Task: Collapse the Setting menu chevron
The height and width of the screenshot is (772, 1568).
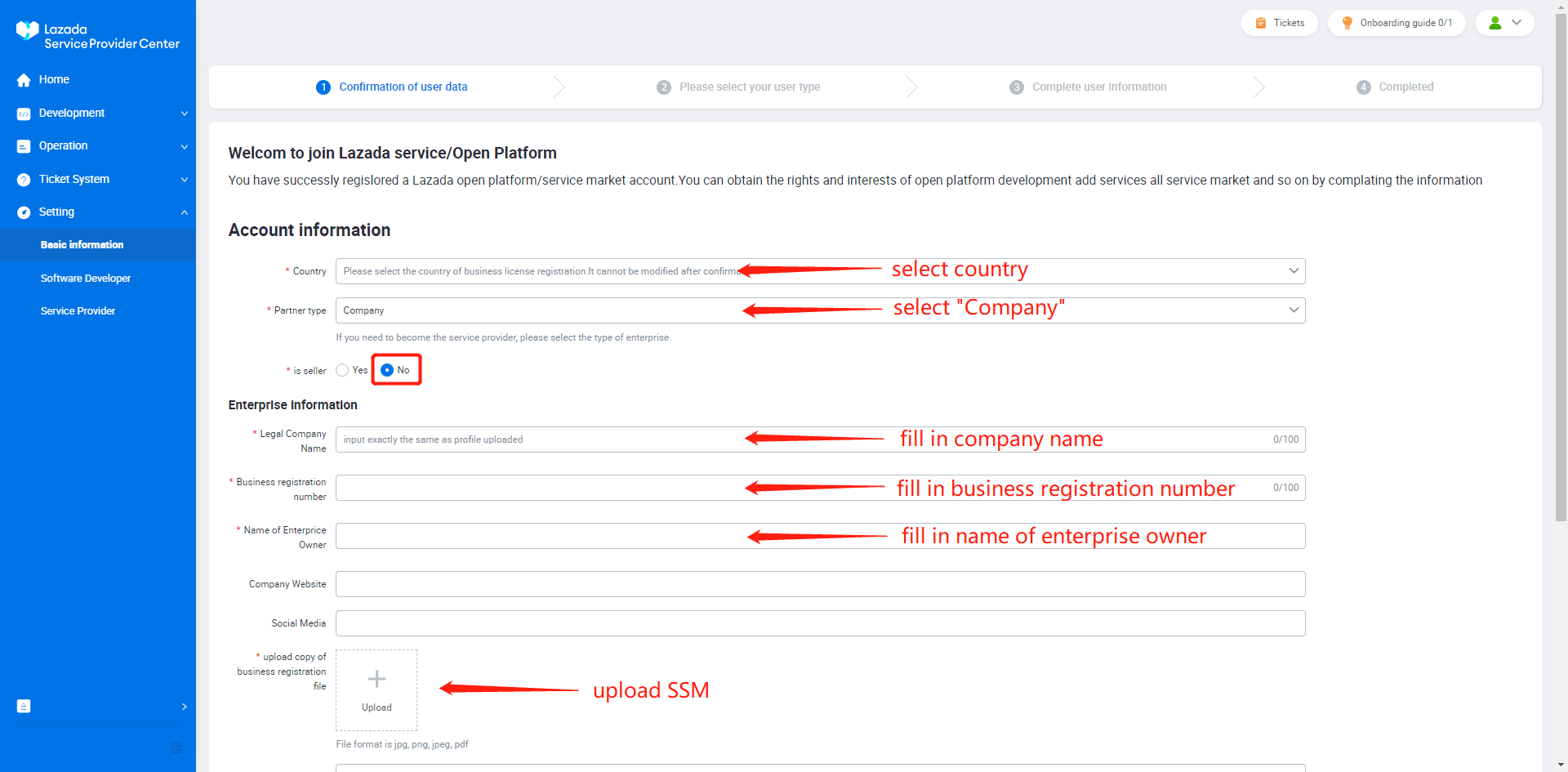Action: (185, 212)
